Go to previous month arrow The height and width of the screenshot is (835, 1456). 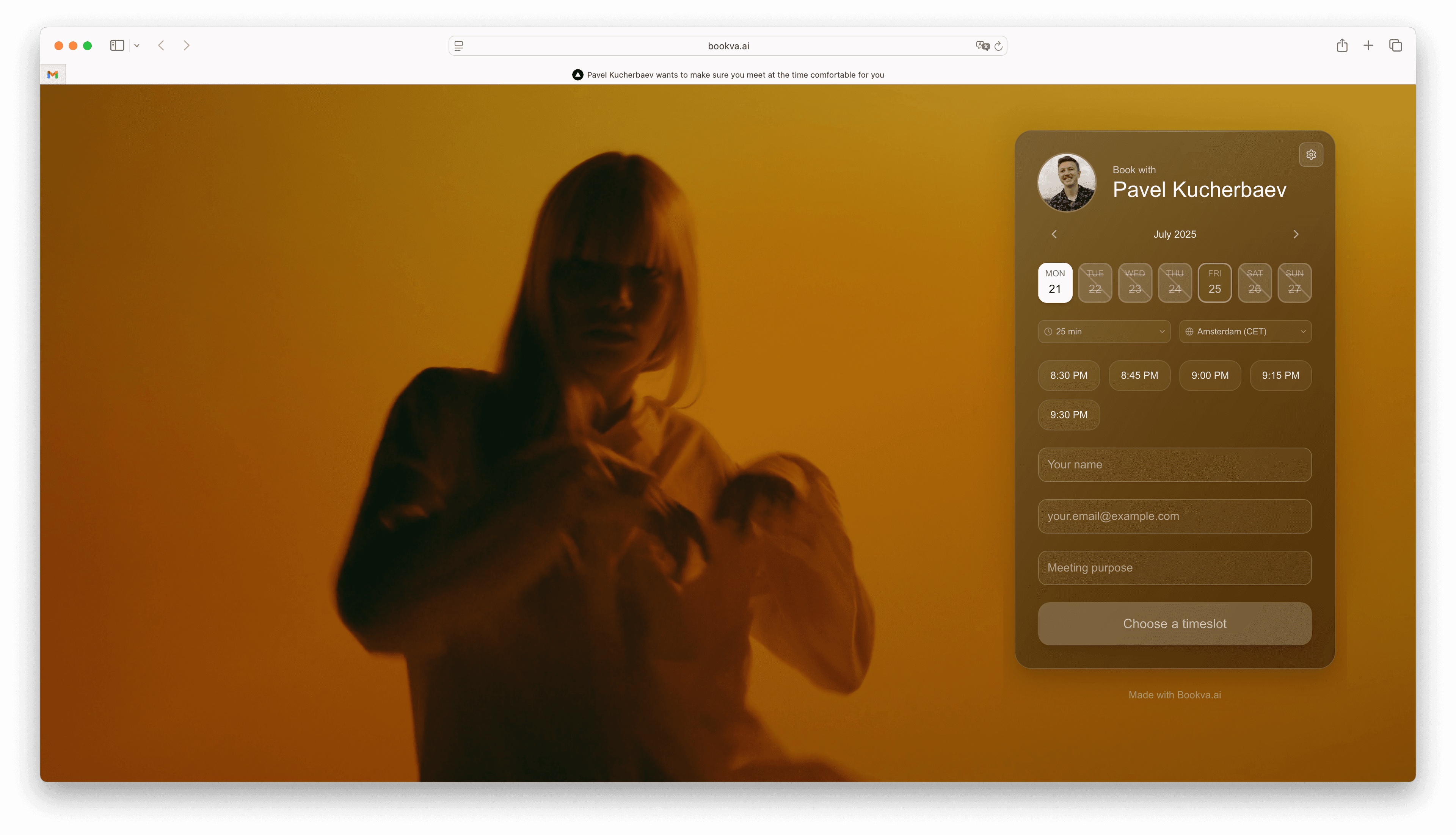(x=1054, y=234)
